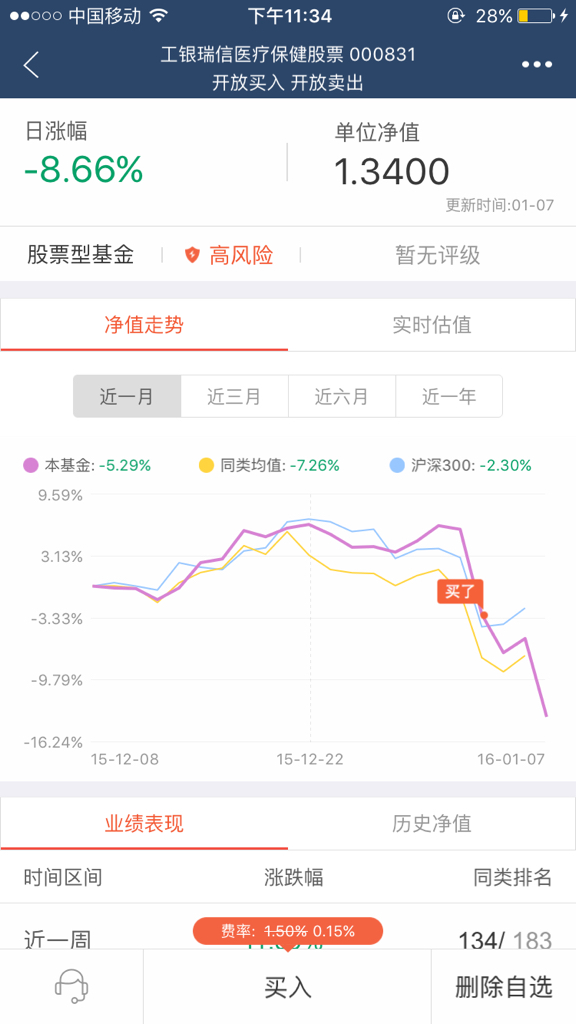This screenshot has height=1024, width=576.
Task: Tap the yellow 同类均值 legend dot
Action: point(206,466)
